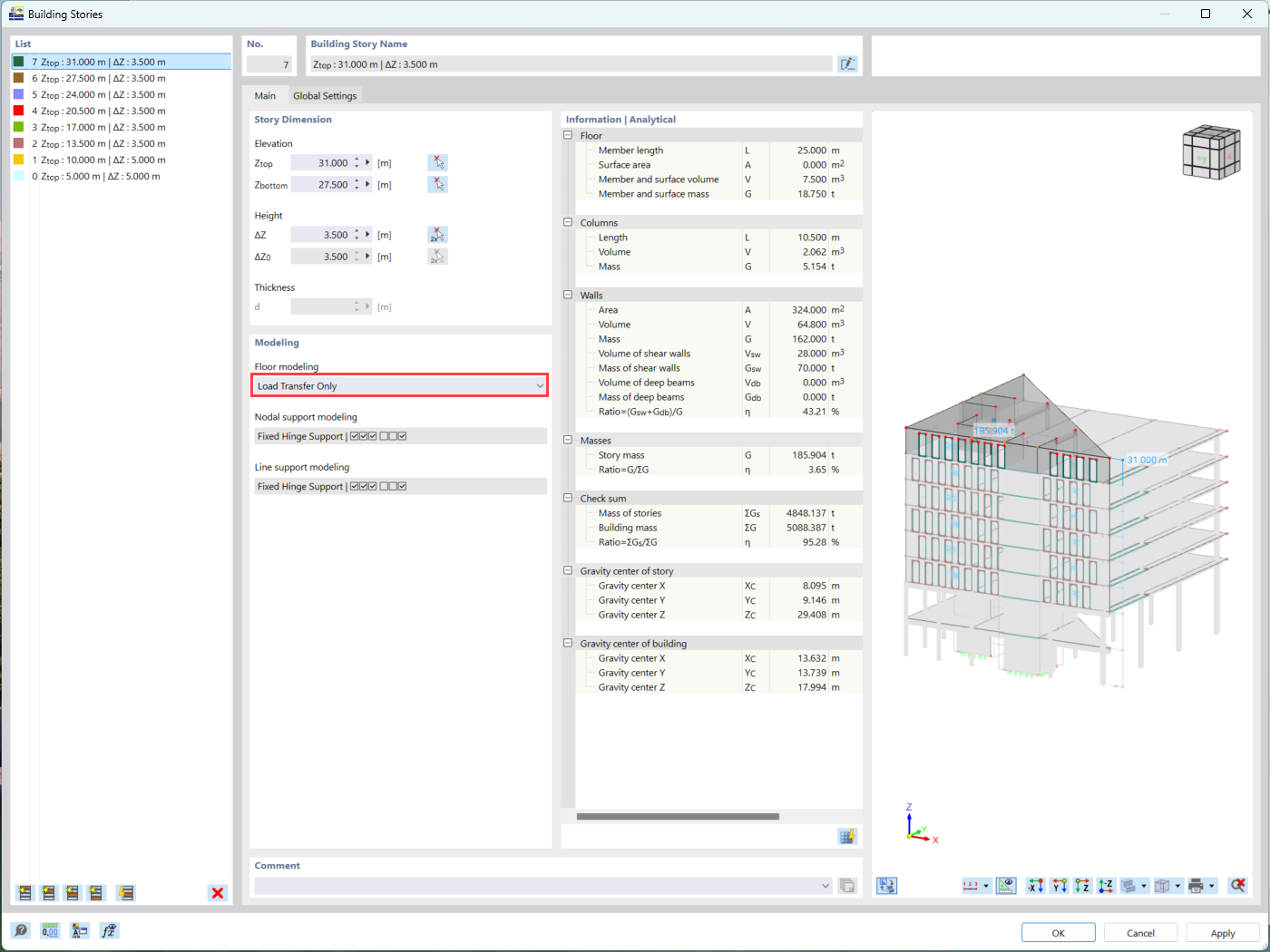1270x952 pixels.
Task: Click the fx formula display icon
Action: [109, 930]
